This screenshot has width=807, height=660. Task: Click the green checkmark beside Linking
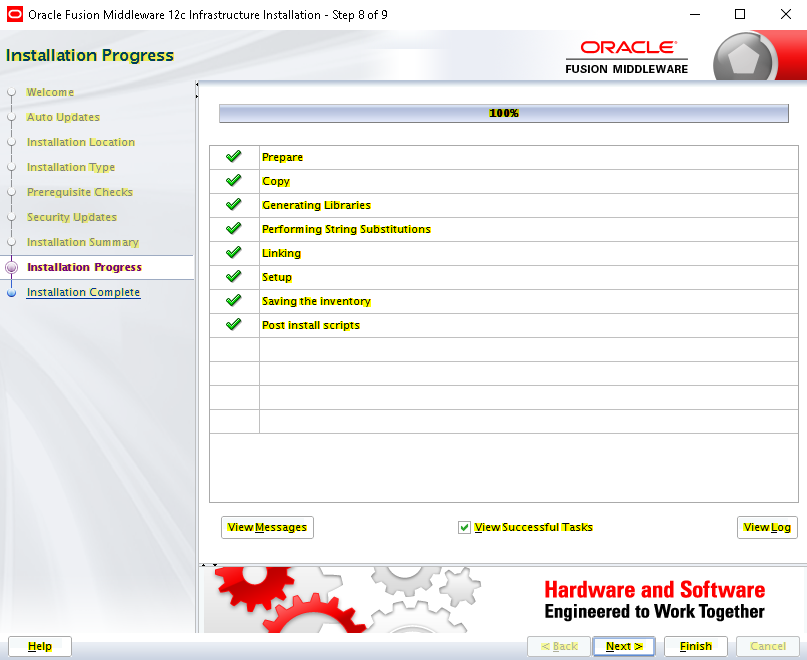pos(234,252)
